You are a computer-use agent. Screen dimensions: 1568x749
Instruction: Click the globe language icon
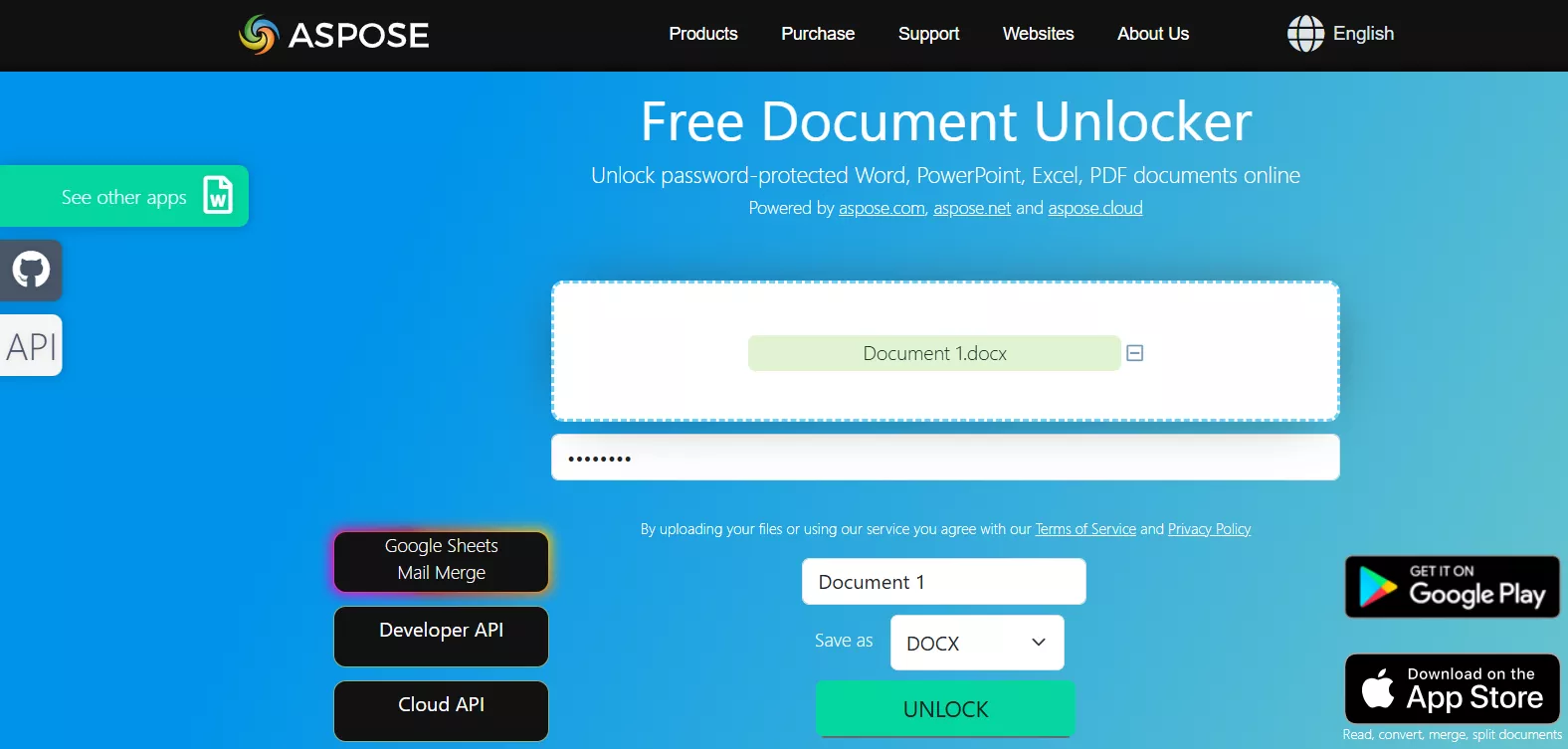click(x=1305, y=34)
